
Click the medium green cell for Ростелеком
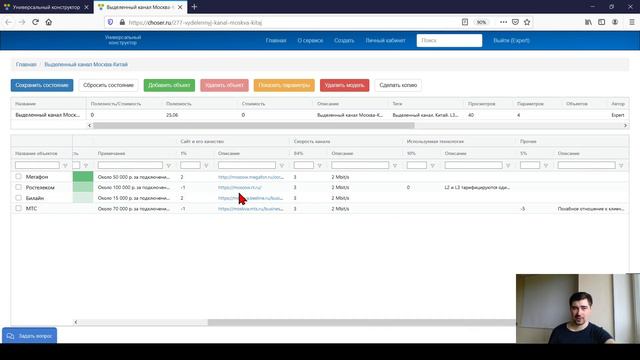(83, 187)
